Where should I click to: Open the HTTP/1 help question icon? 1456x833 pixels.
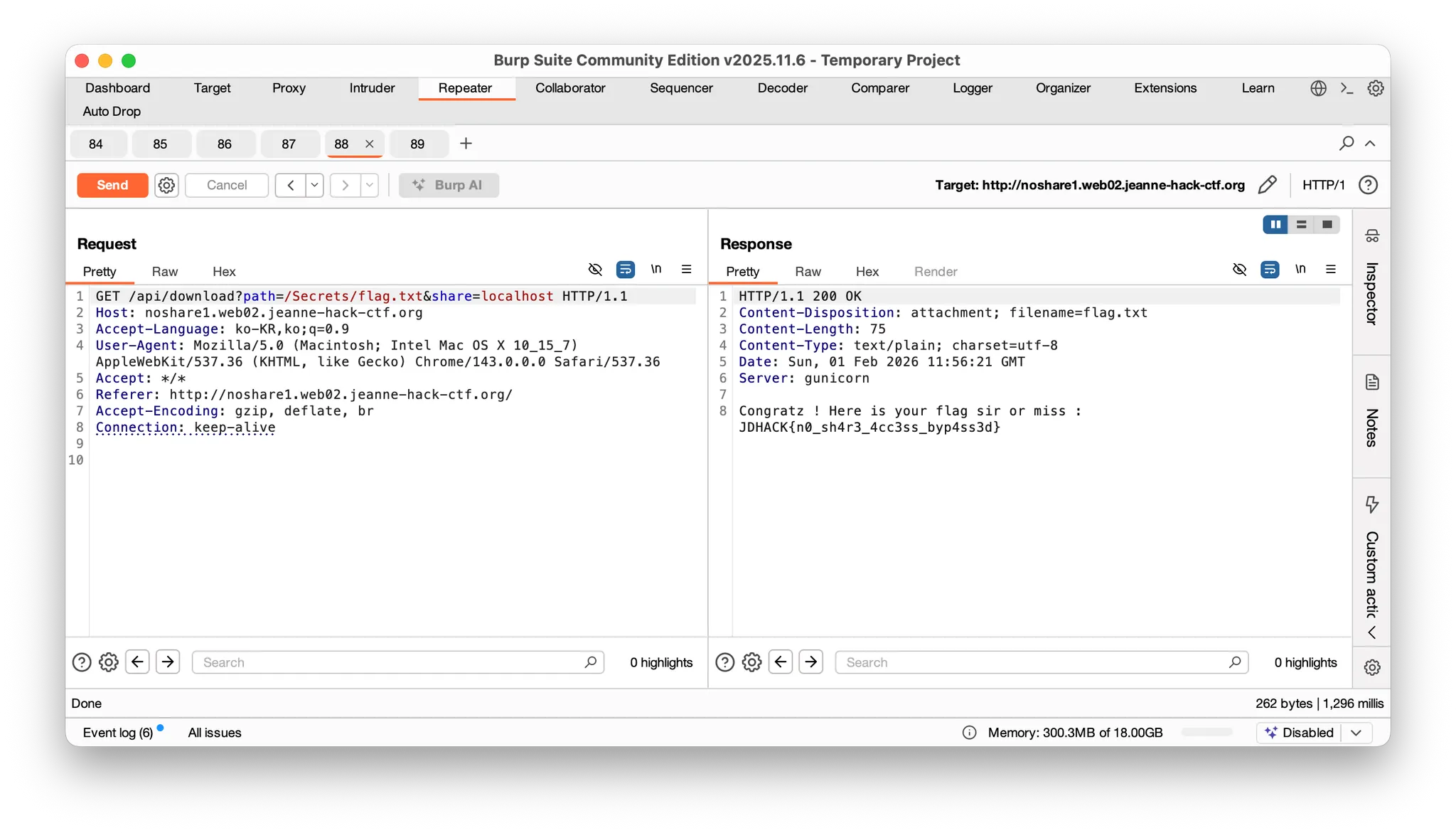pyautogui.click(x=1368, y=185)
